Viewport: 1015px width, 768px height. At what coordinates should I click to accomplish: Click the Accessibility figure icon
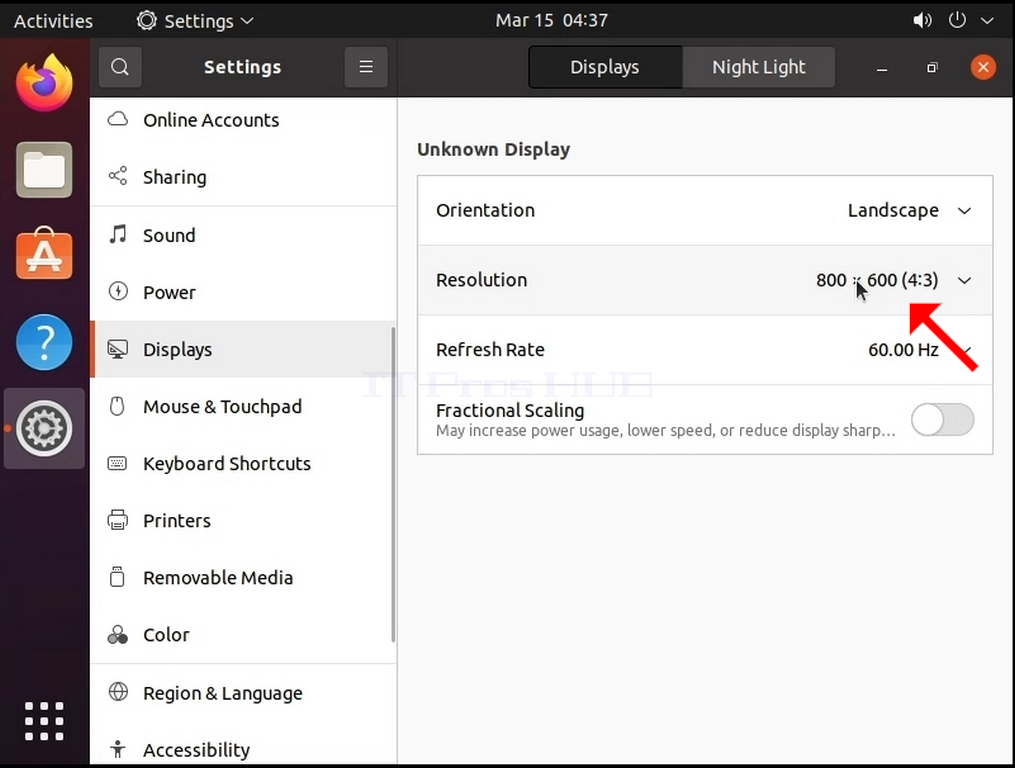(x=118, y=749)
